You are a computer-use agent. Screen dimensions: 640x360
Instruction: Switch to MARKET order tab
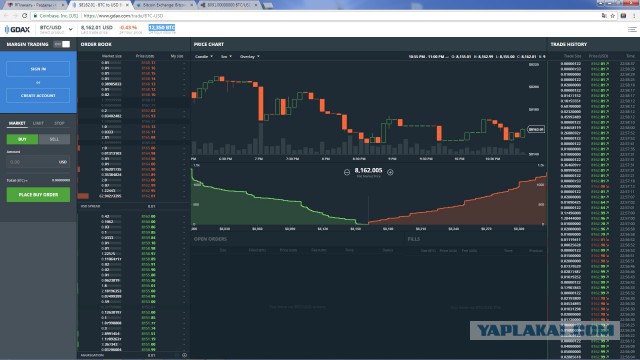click(x=17, y=123)
